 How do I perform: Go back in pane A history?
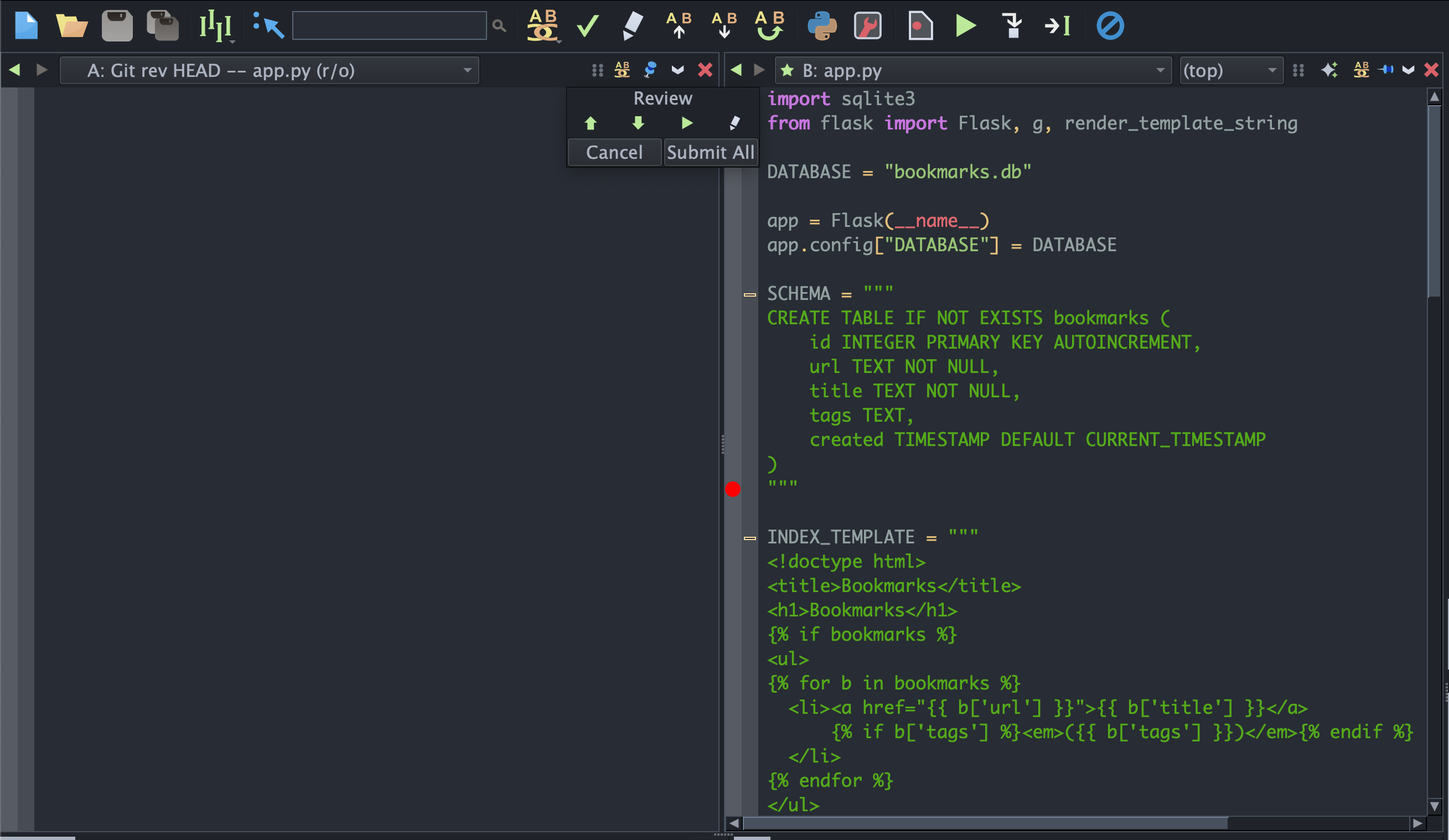coord(15,70)
